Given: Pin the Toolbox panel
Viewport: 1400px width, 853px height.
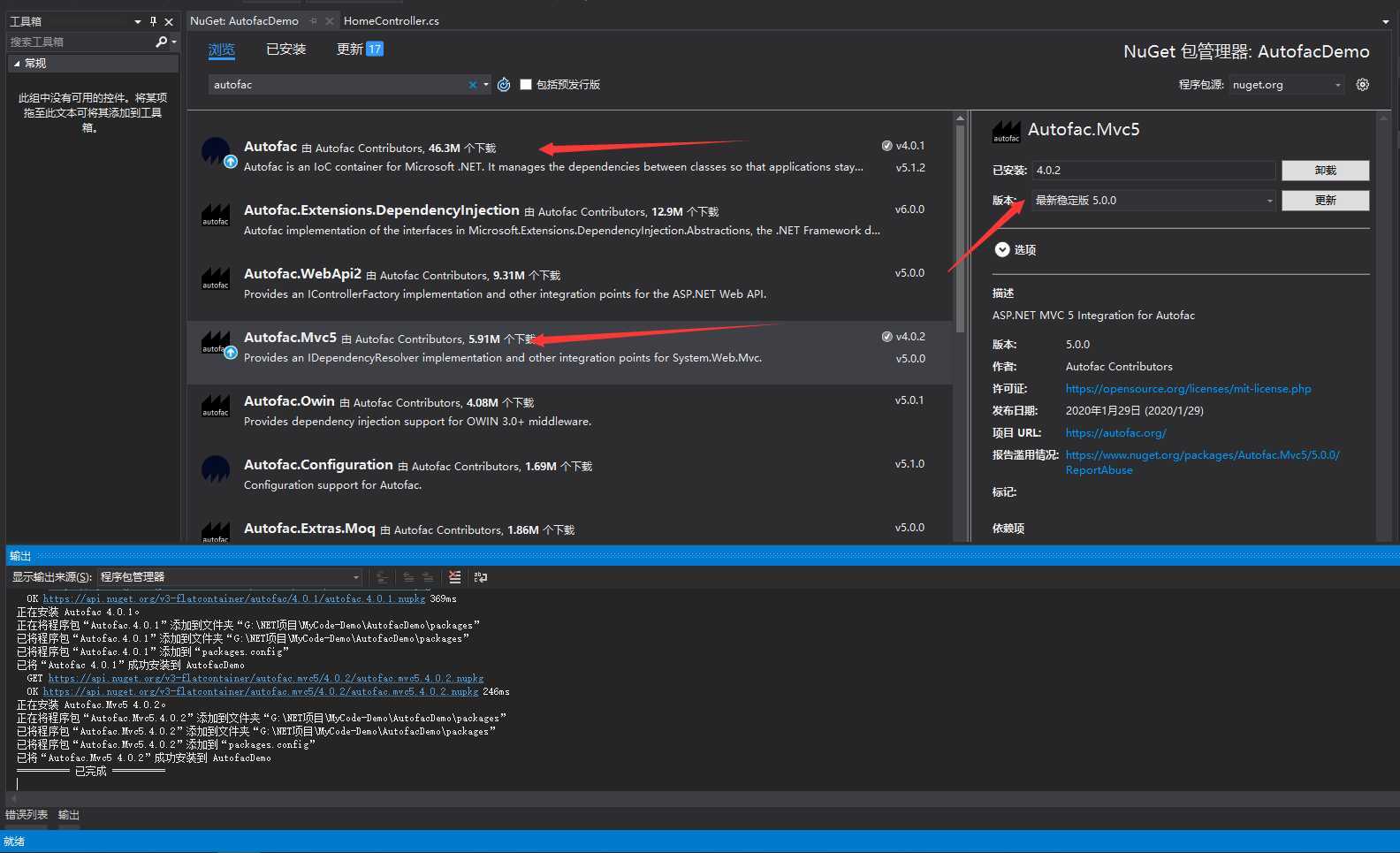Looking at the screenshot, I should tap(153, 21).
